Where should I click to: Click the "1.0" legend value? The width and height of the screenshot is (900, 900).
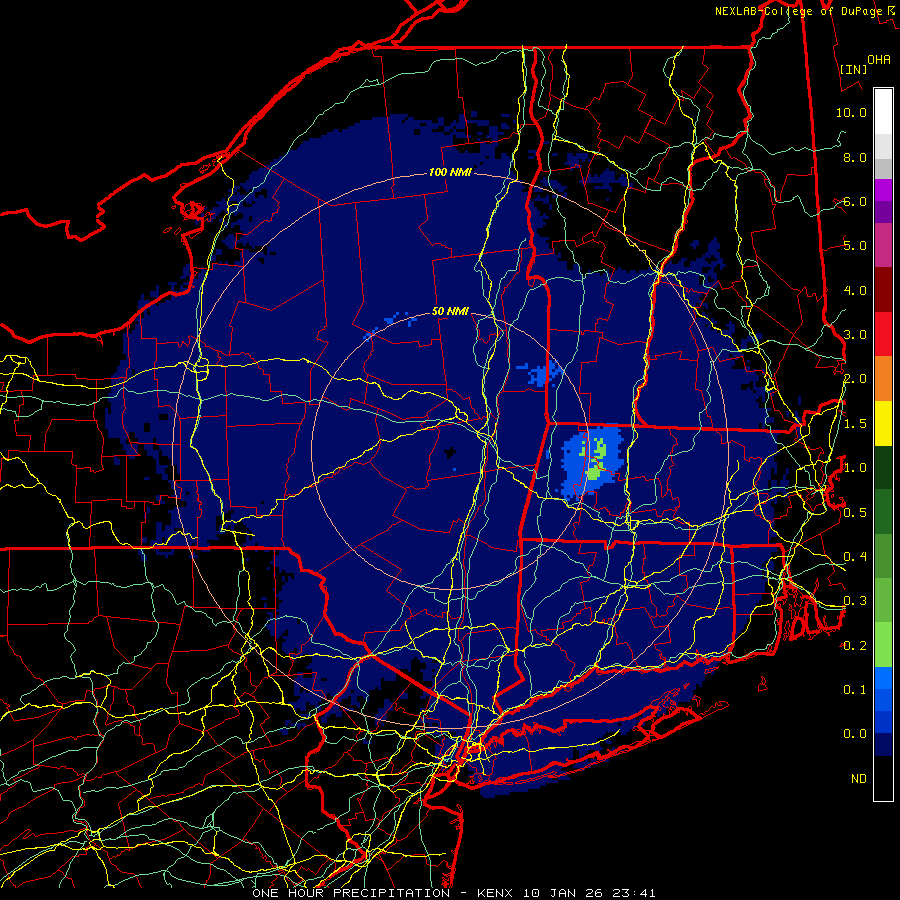click(x=855, y=468)
